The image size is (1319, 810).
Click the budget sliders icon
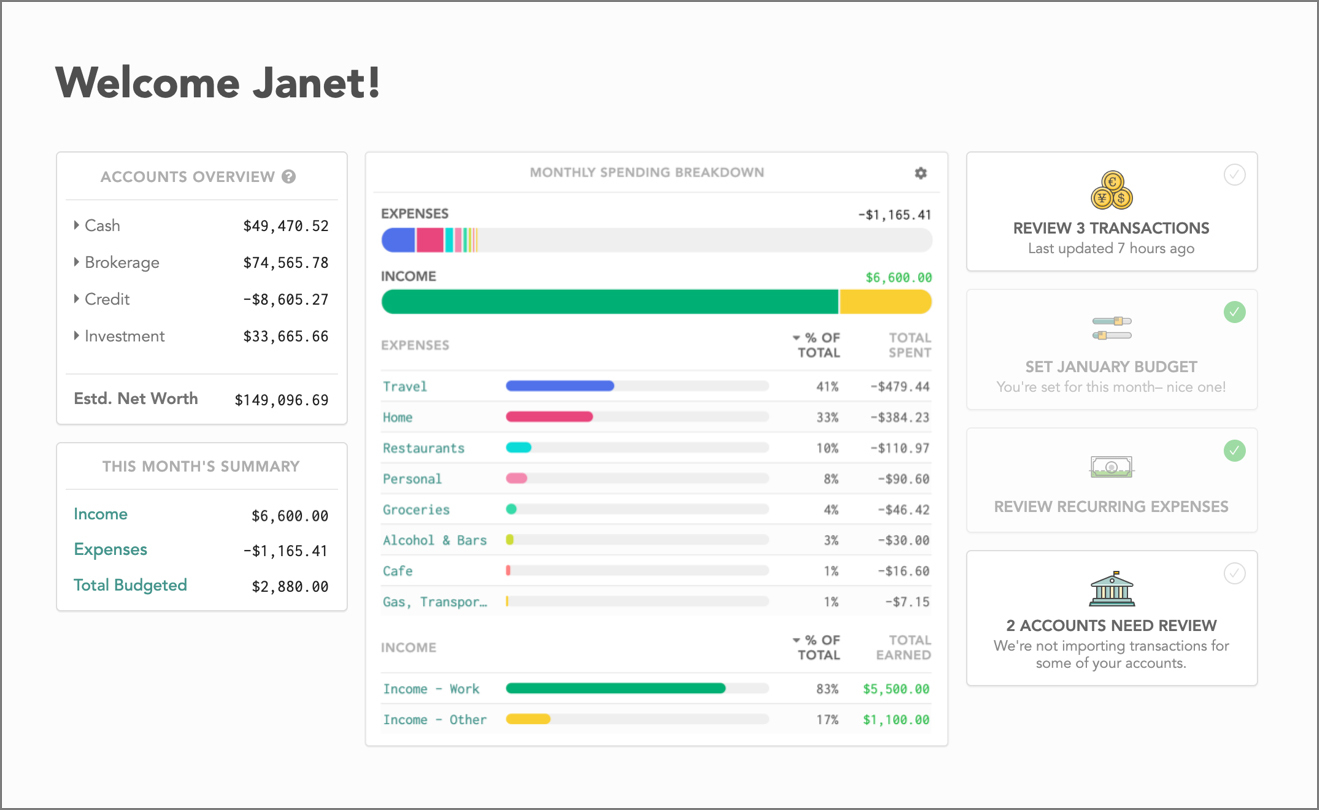[1111, 328]
